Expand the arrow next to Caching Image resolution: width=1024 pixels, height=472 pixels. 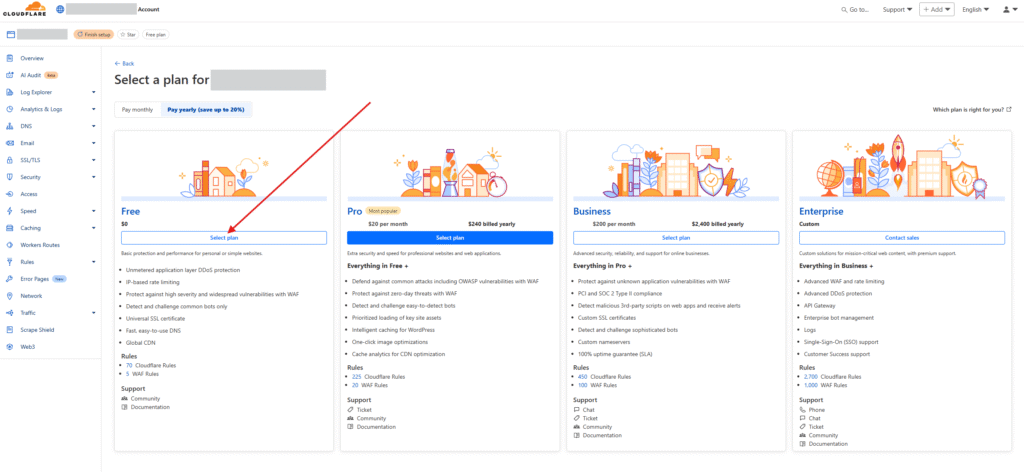click(x=93, y=228)
